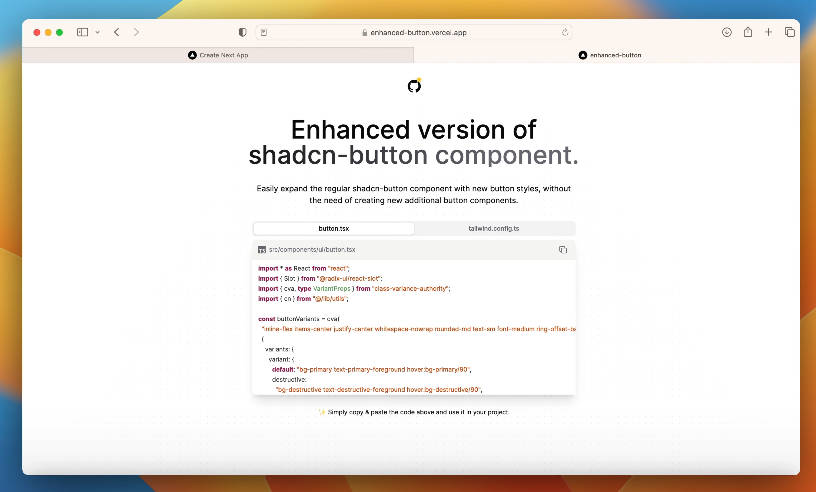Screen dimensions: 816x492
Task: Expand sidebar tab group dropdown arrow
Action: (x=97, y=32)
